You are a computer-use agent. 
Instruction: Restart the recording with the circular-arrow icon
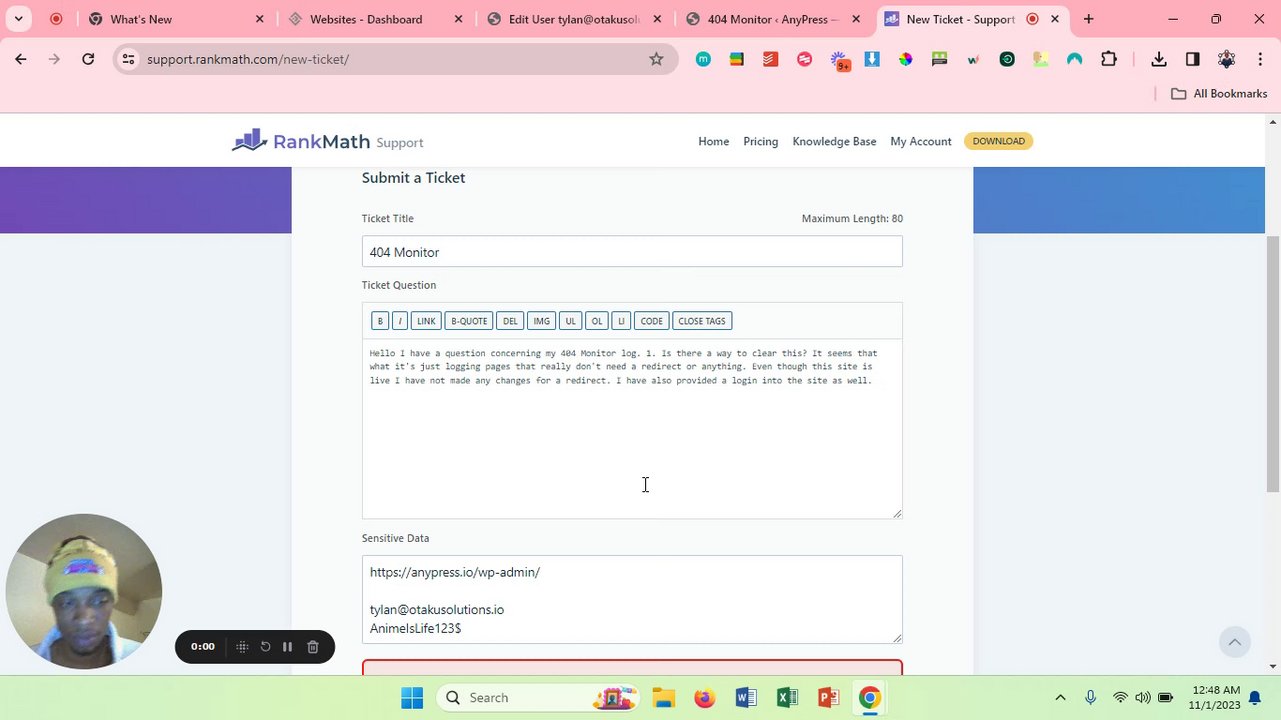[x=265, y=647]
